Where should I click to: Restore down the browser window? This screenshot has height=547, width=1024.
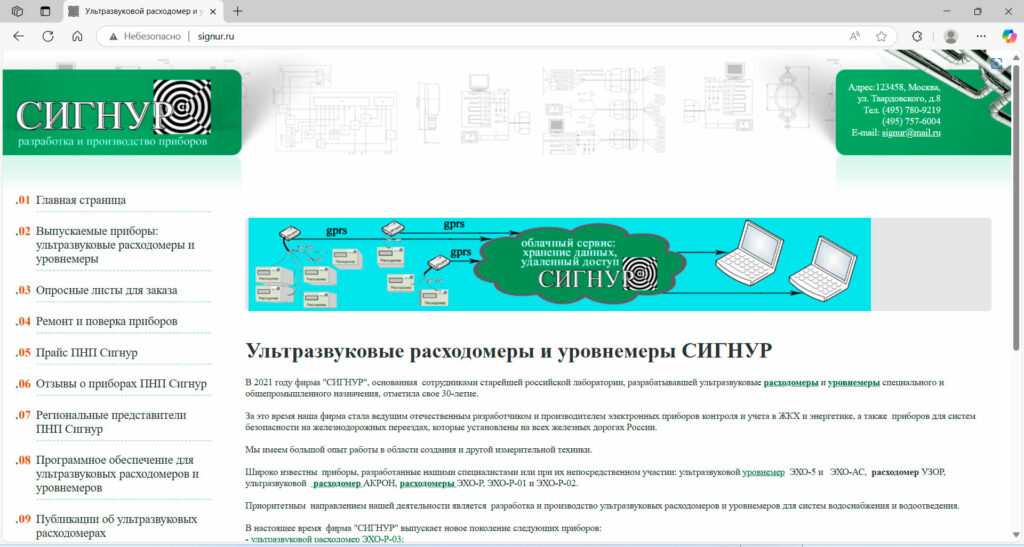click(978, 11)
